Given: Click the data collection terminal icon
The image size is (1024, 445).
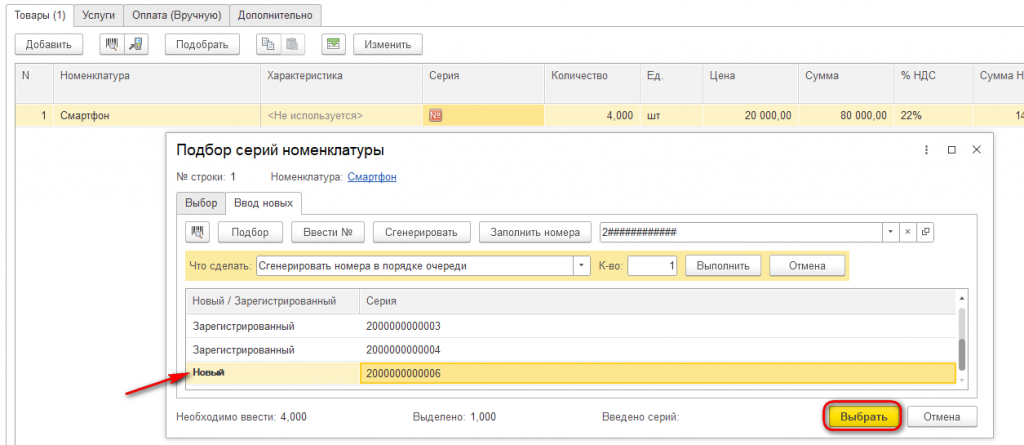Looking at the screenshot, I should click(x=136, y=44).
